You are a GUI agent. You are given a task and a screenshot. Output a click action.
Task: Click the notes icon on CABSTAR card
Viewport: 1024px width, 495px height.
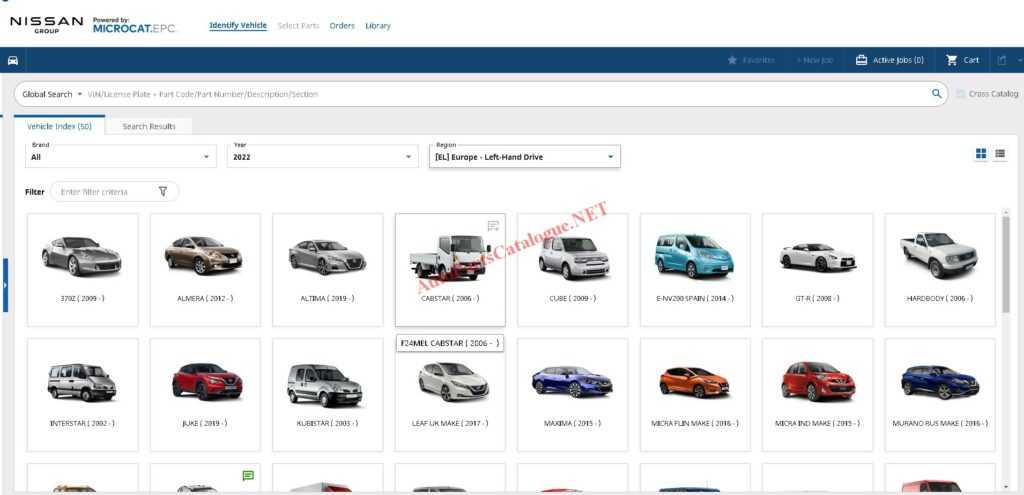(x=493, y=226)
